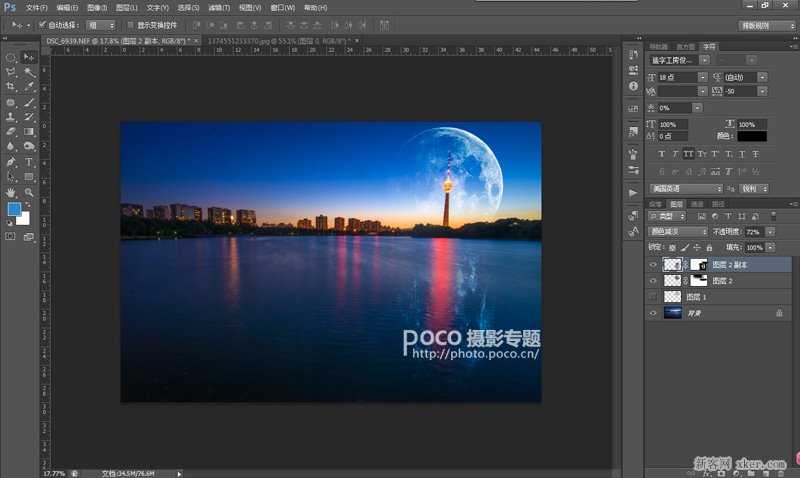Select the Horizontal Type tool

click(29, 162)
